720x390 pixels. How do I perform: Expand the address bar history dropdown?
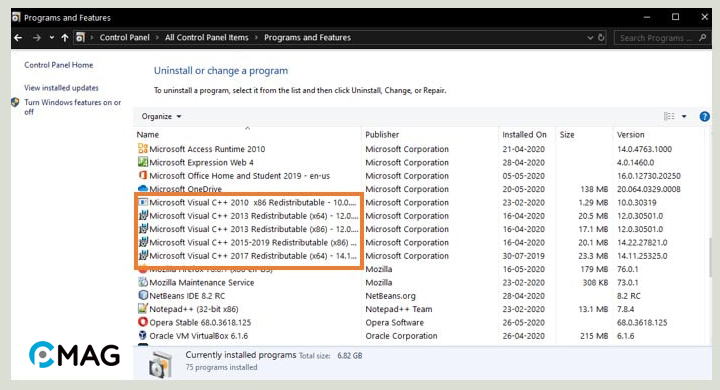[590, 38]
